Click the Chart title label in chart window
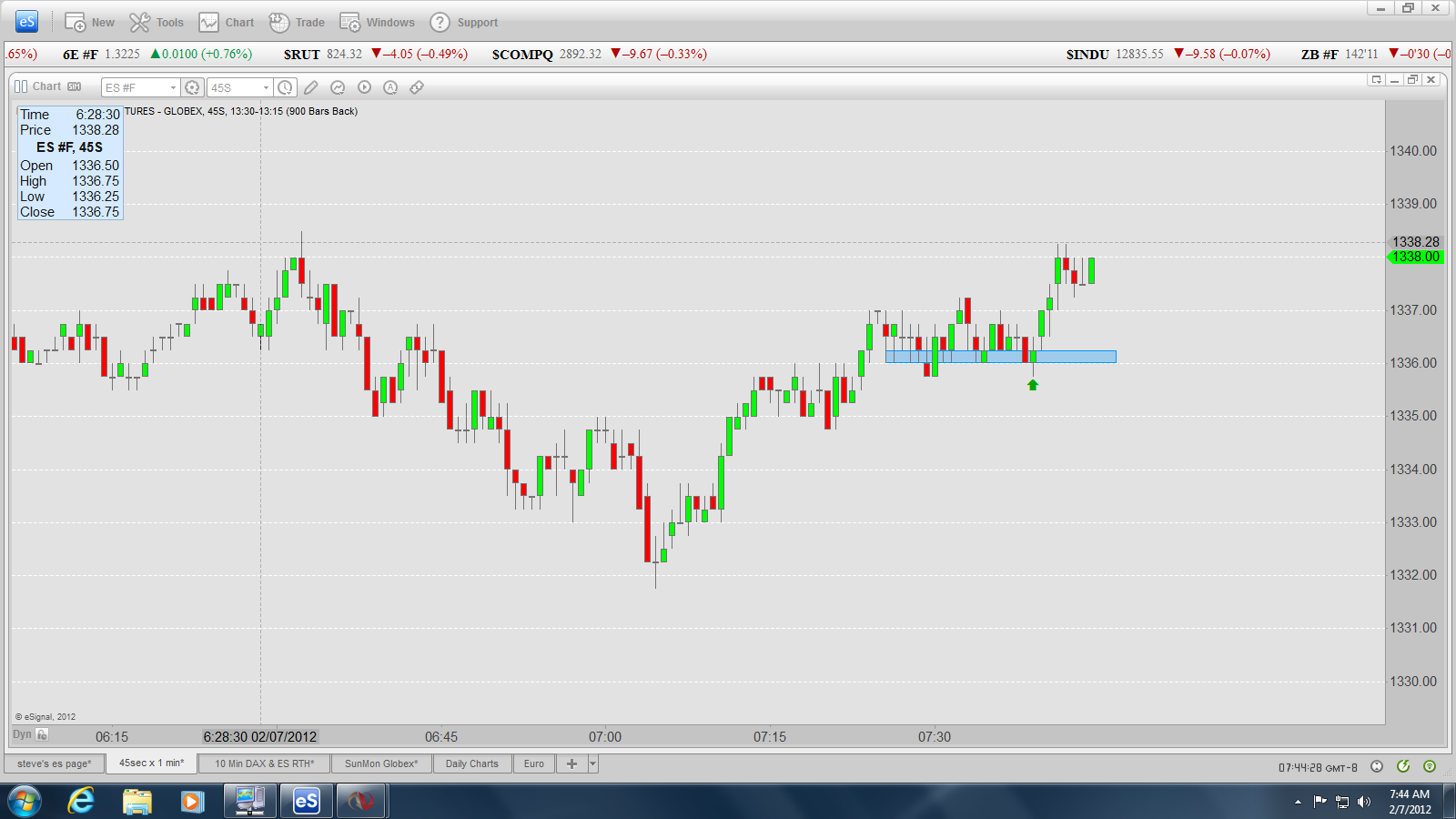Viewport: 1456px width, 819px height. 46,86
